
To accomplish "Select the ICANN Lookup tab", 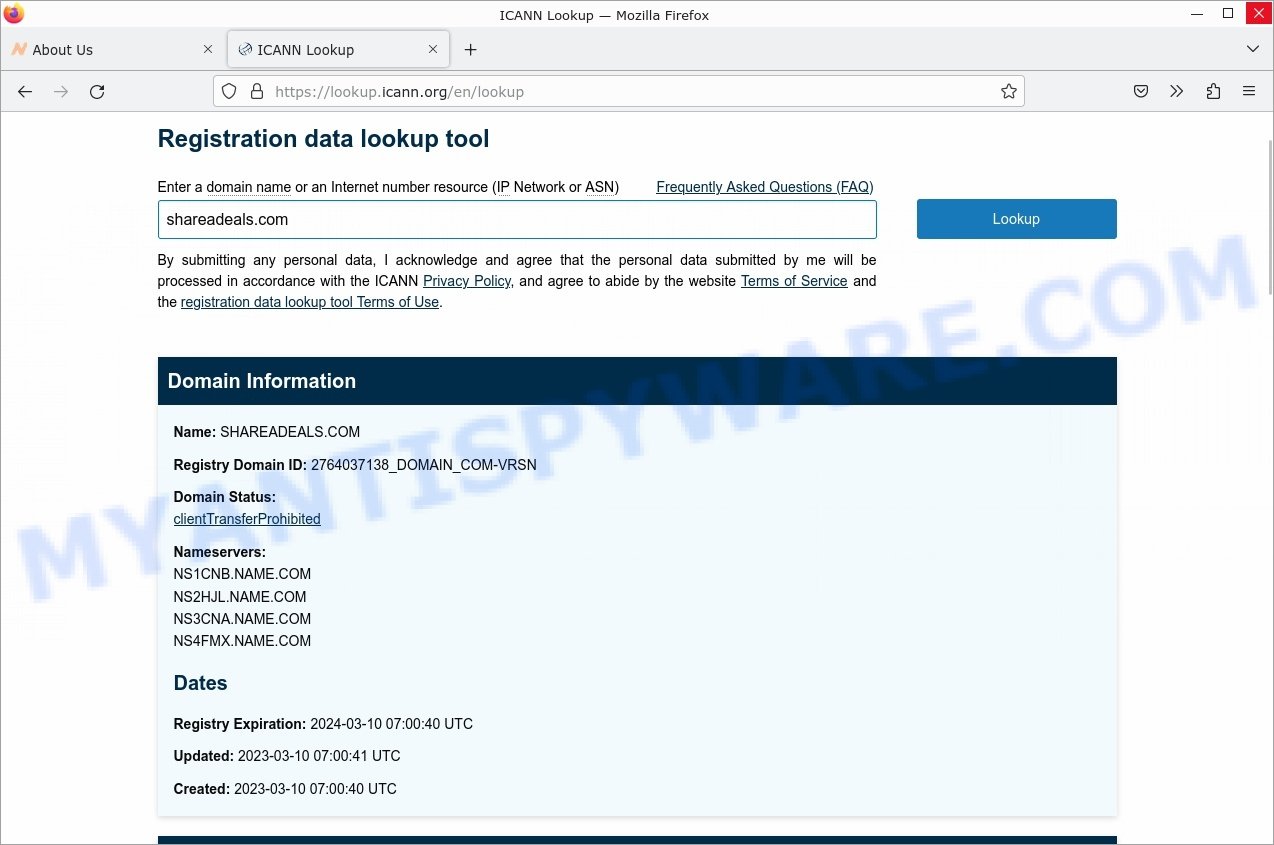I will coord(338,49).
